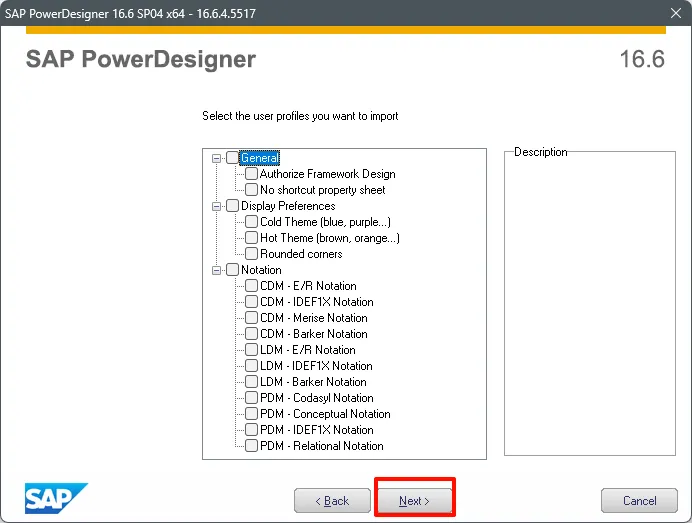Check CDM - E/R Notation checkbox
Viewport: 692px width, 523px height.
(x=251, y=286)
